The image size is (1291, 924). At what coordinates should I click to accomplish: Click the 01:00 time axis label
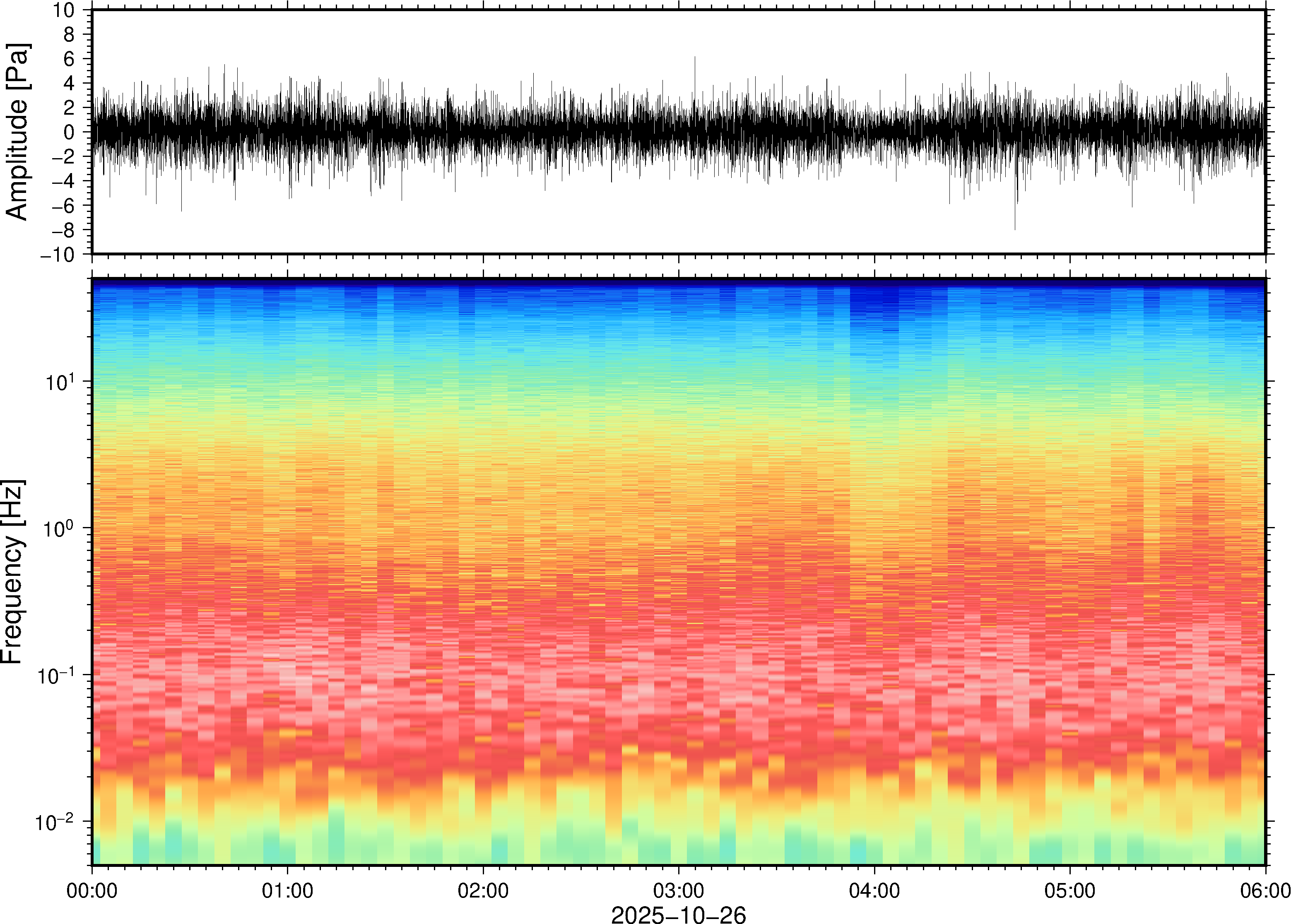tap(287, 890)
